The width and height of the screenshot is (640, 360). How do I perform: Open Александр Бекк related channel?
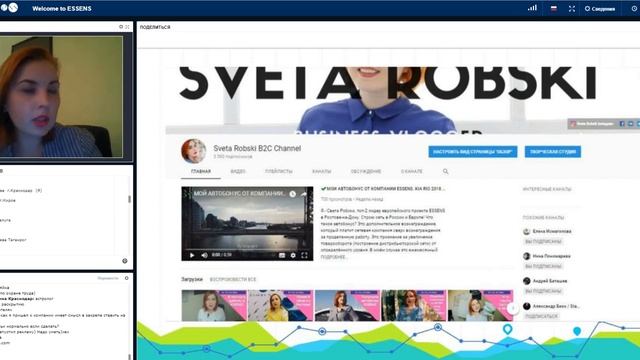click(556, 306)
